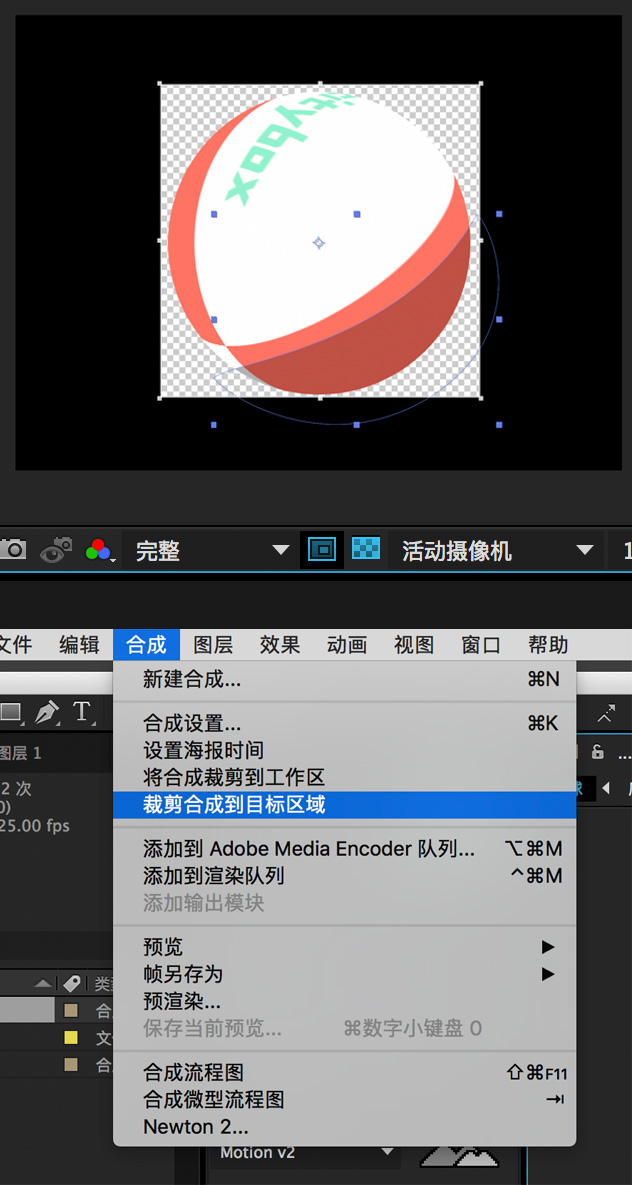
Task: Toggle the transparency grid checkerboard button
Action: 366,549
